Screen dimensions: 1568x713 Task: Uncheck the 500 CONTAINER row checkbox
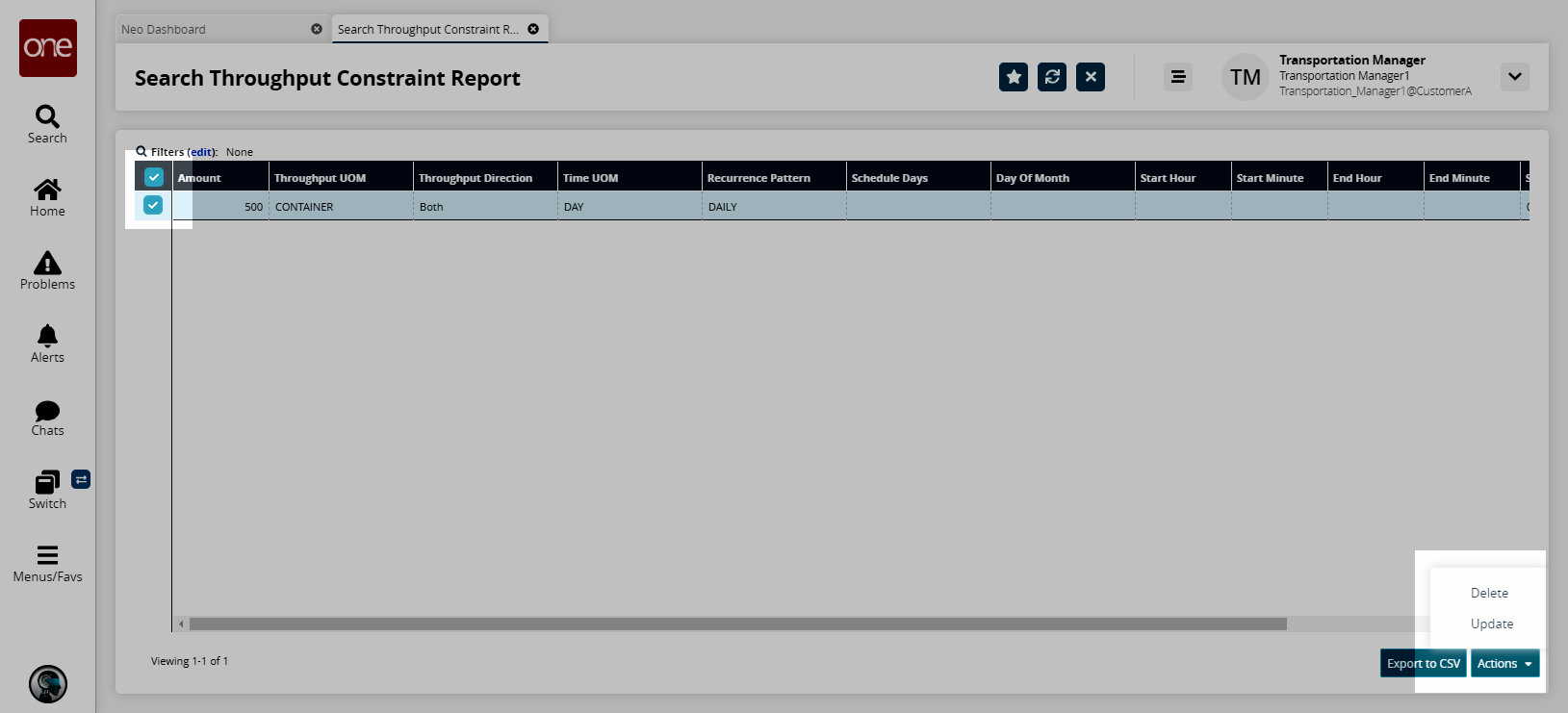click(x=153, y=205)
